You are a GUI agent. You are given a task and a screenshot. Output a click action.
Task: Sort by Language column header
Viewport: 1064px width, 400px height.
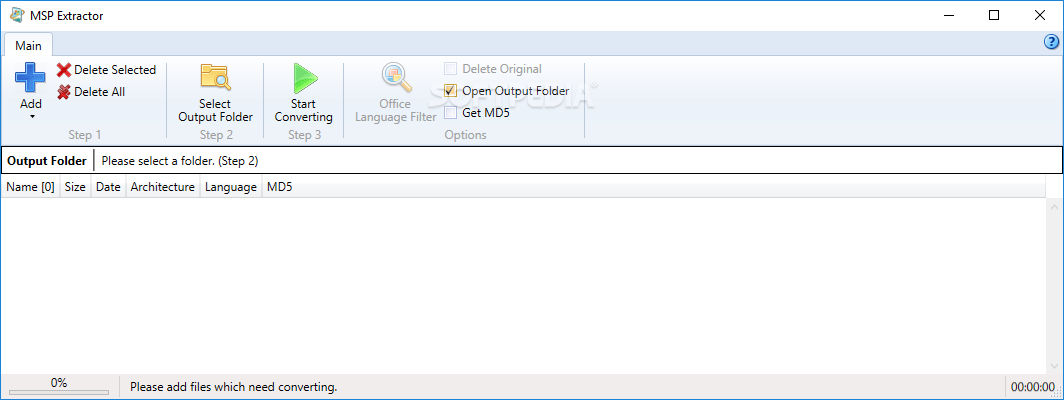231,187
